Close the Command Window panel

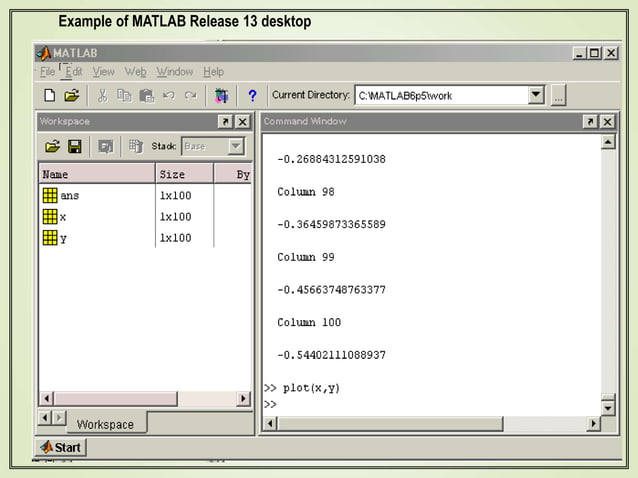(x=607, y=122)
